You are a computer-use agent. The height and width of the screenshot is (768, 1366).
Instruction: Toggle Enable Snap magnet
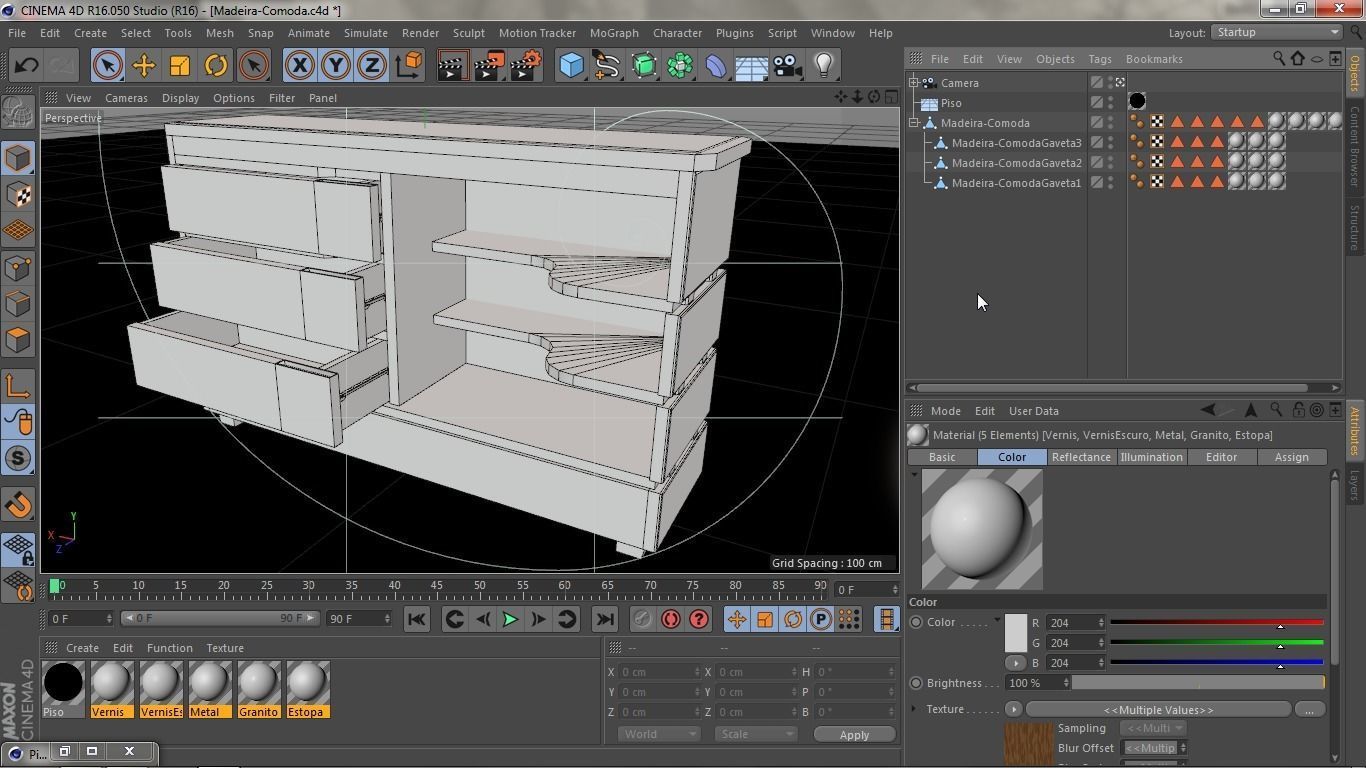pyautogui.click(x=18, y=505)
